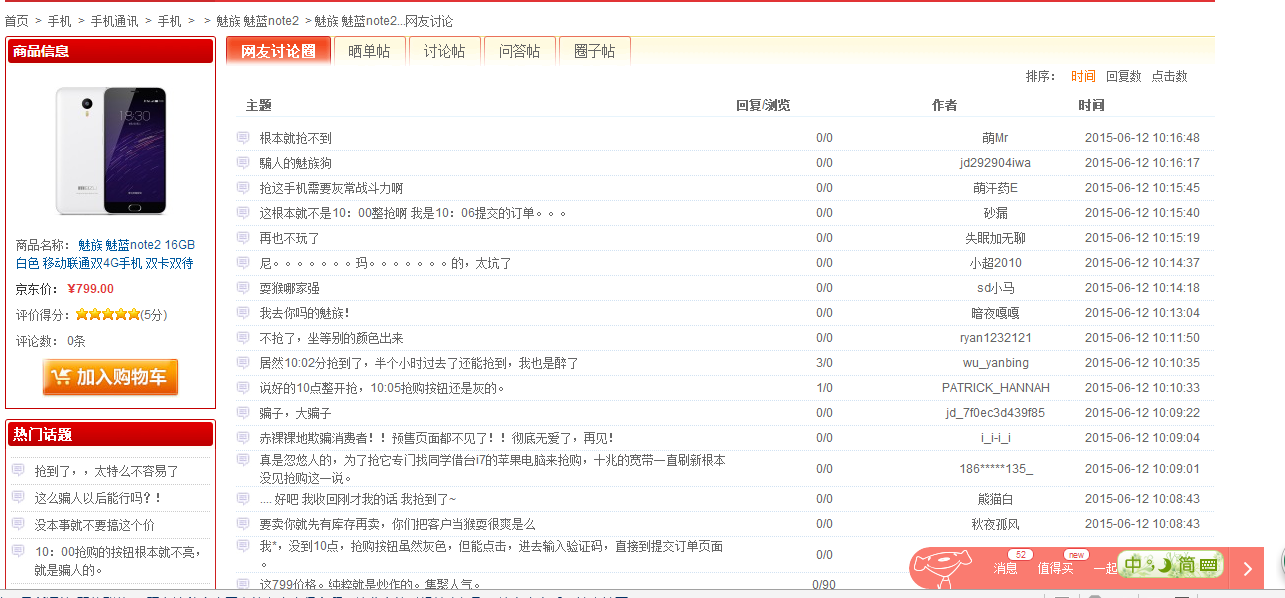This screenshot has height=598, width=1285.
Task: Sort posts by 时间
Action: tap(1083, 76)
